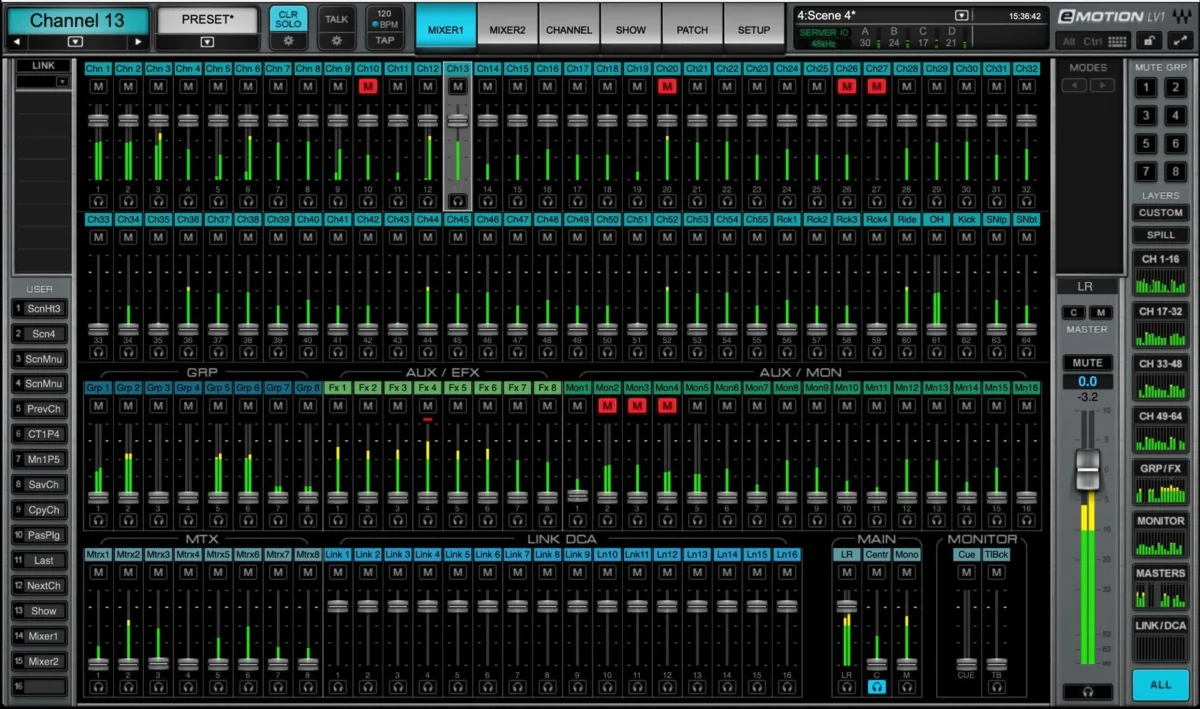Cue Link 1 with its headphone icon
The height and width of the screenshot is (709, 1200).
point(337,688)
